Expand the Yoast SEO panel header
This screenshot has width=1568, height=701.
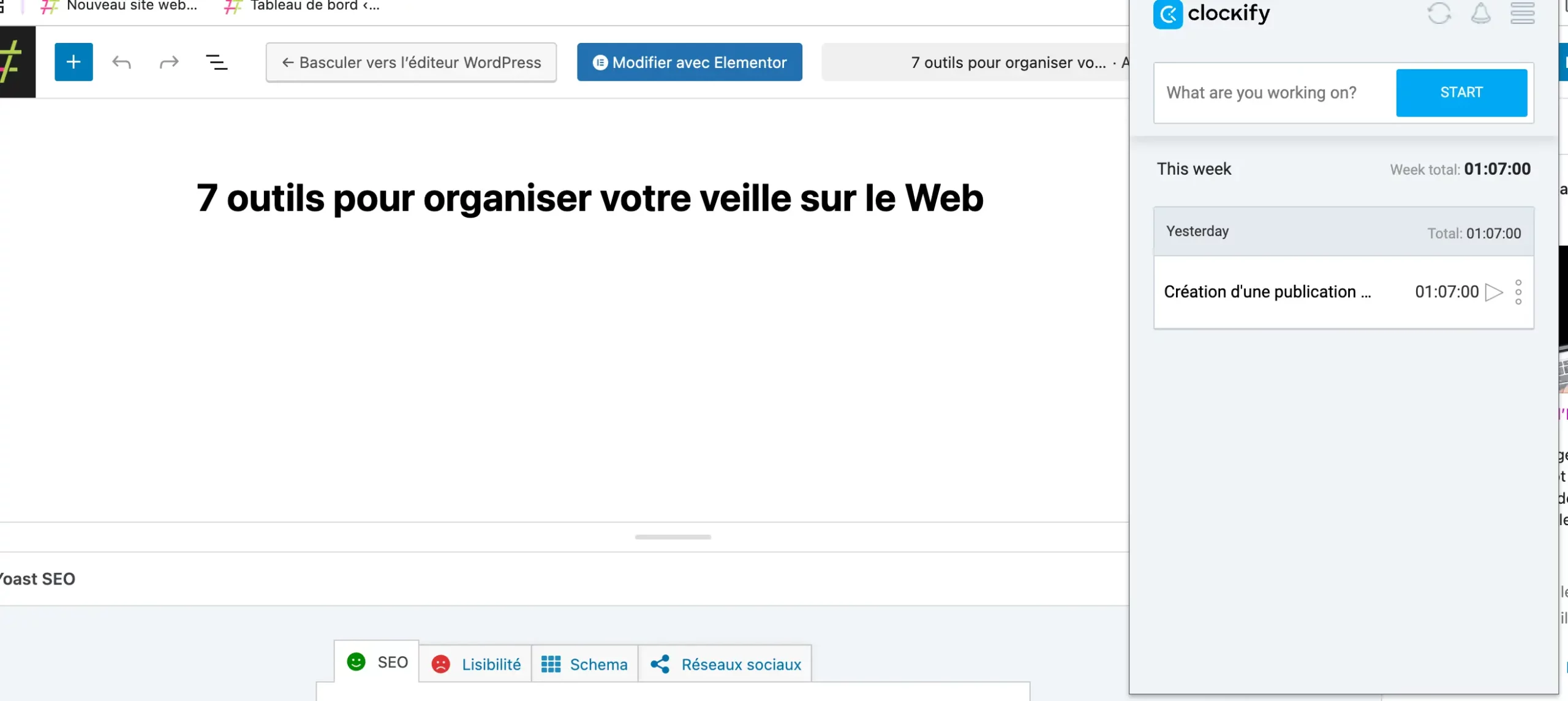click(x=38, y=579)
